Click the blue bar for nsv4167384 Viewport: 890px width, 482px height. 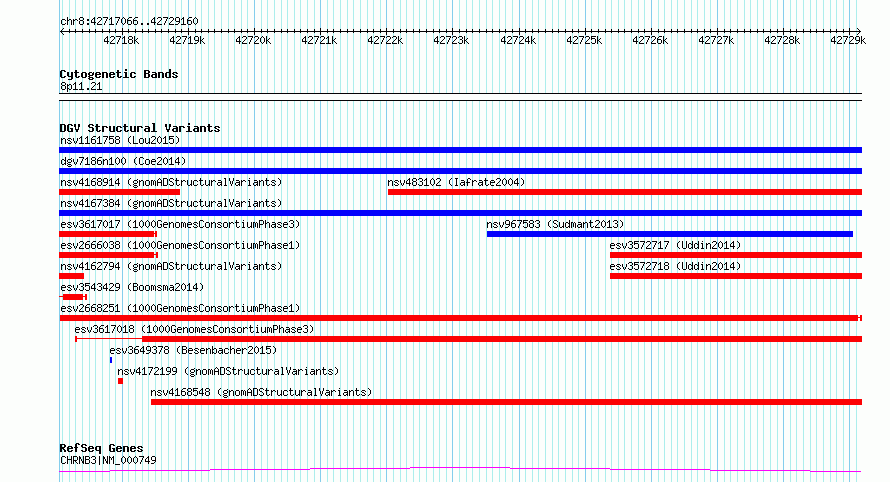click(460, 213)
